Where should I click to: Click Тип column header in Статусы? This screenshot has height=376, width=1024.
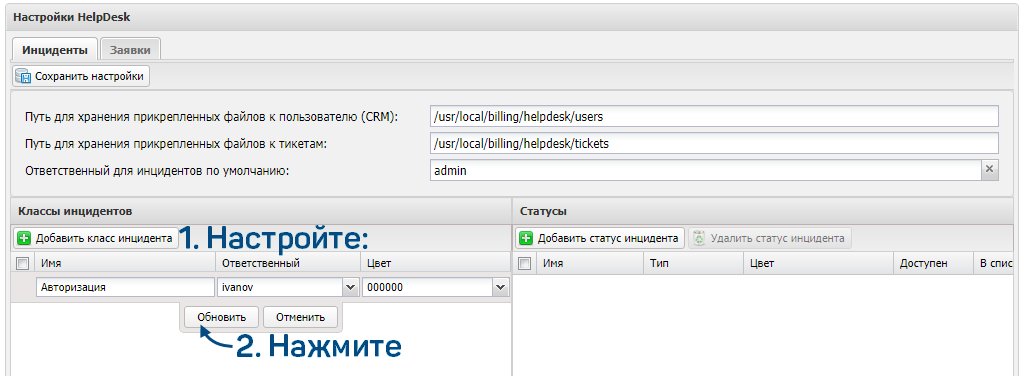point(694,263)
